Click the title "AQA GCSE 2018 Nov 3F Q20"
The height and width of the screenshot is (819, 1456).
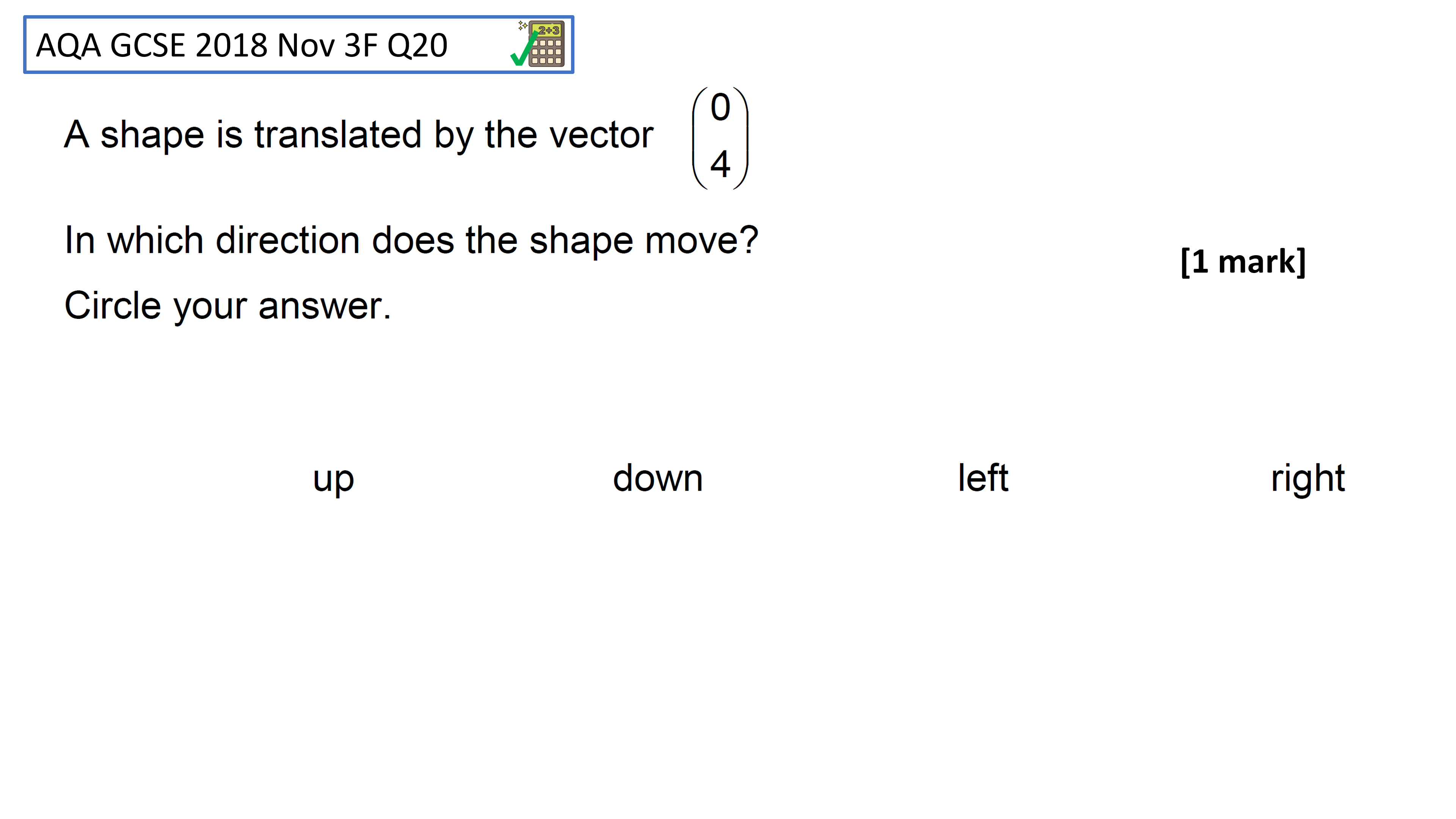point(242,45)
